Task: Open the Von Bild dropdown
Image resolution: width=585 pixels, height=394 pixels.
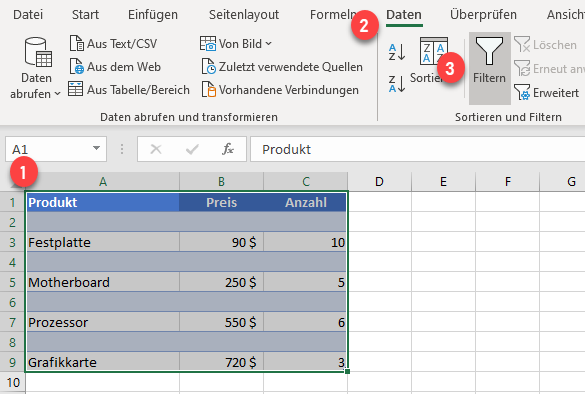Action: pos(236,44)
